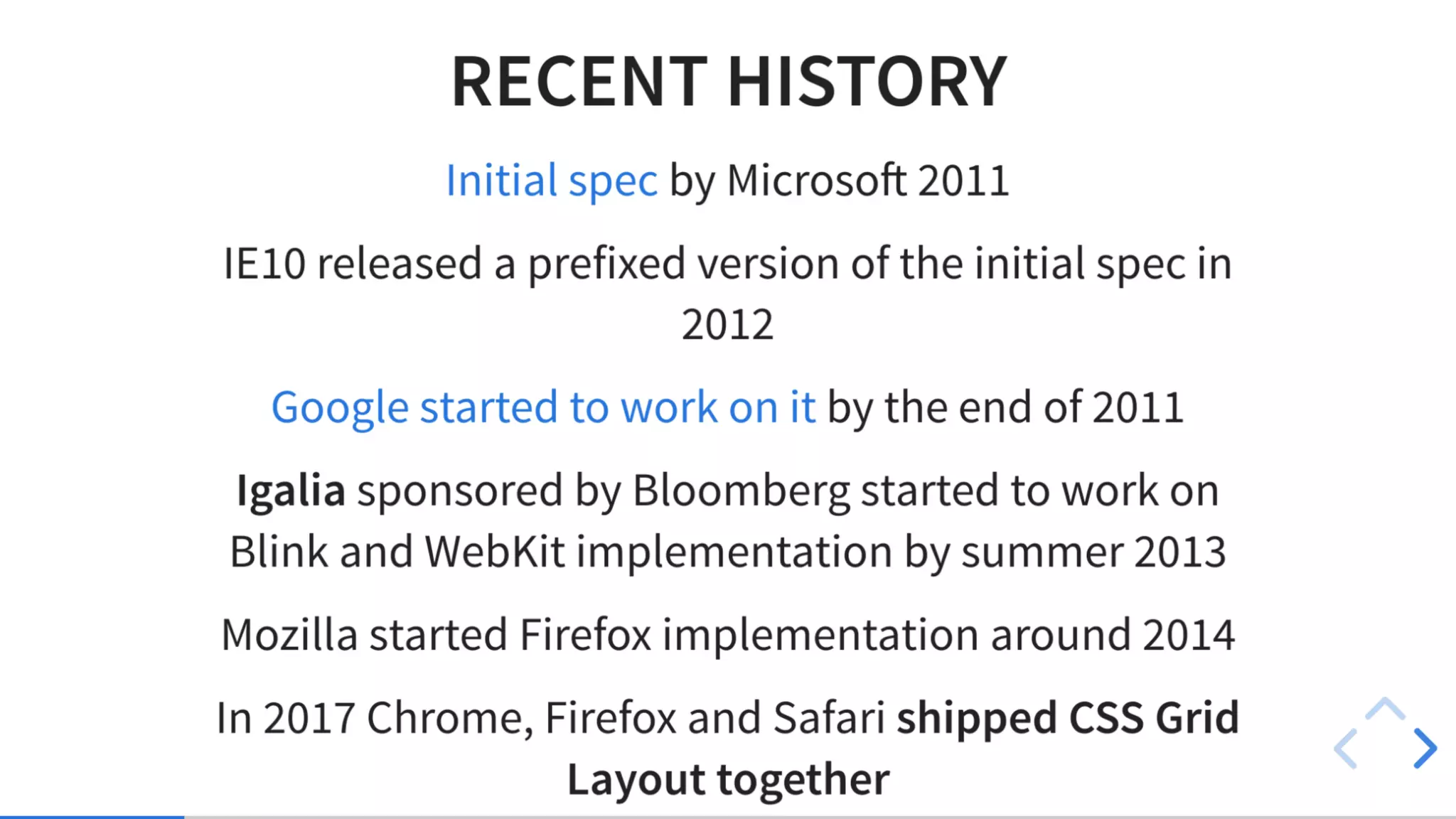Click the by Microsoft 2011 text
Image resolution: width=1456 pixels, height=819 pixels.
pyautogui.click(x=840, y=181)
